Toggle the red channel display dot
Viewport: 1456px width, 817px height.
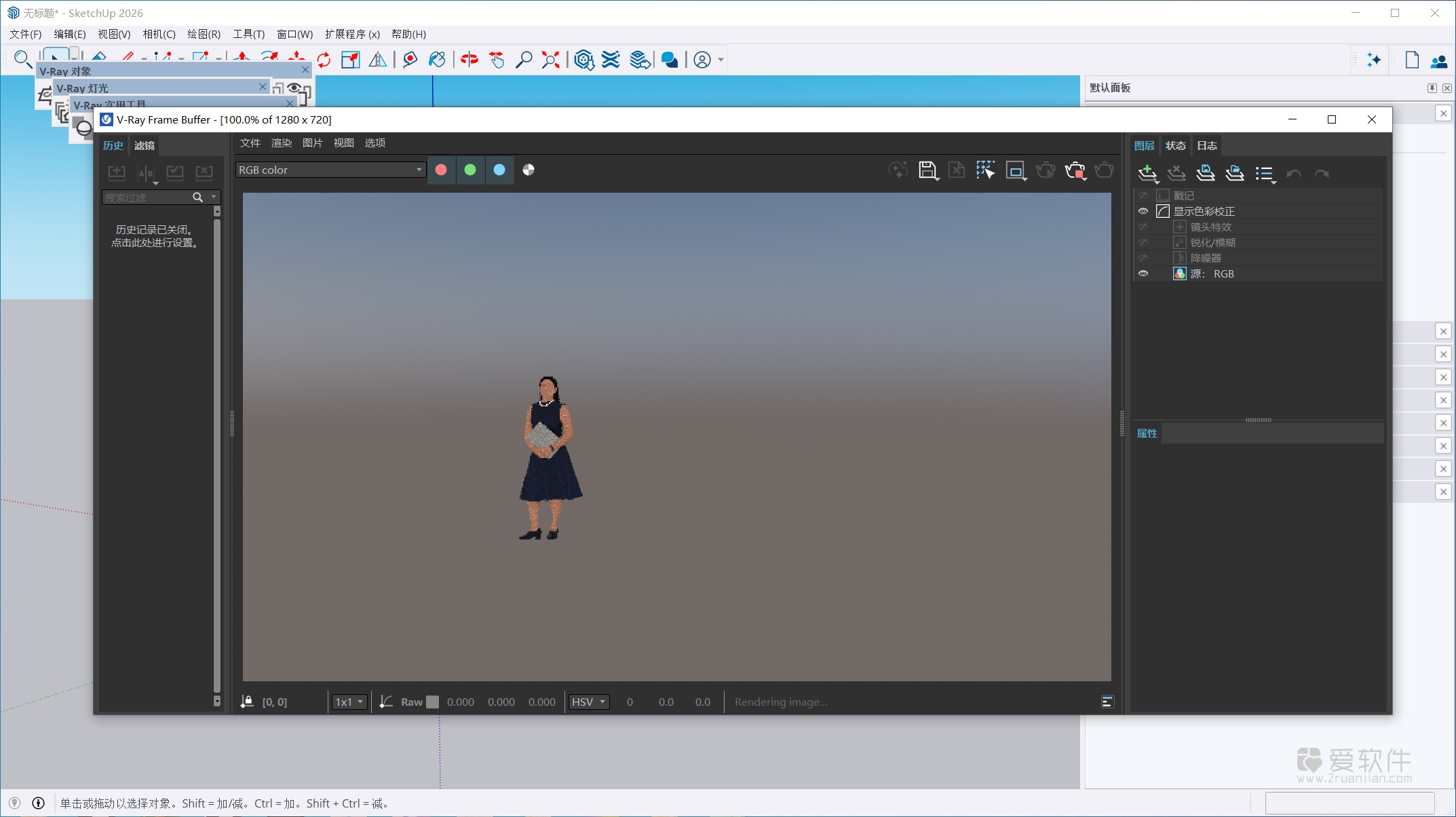tap(442, 170)
